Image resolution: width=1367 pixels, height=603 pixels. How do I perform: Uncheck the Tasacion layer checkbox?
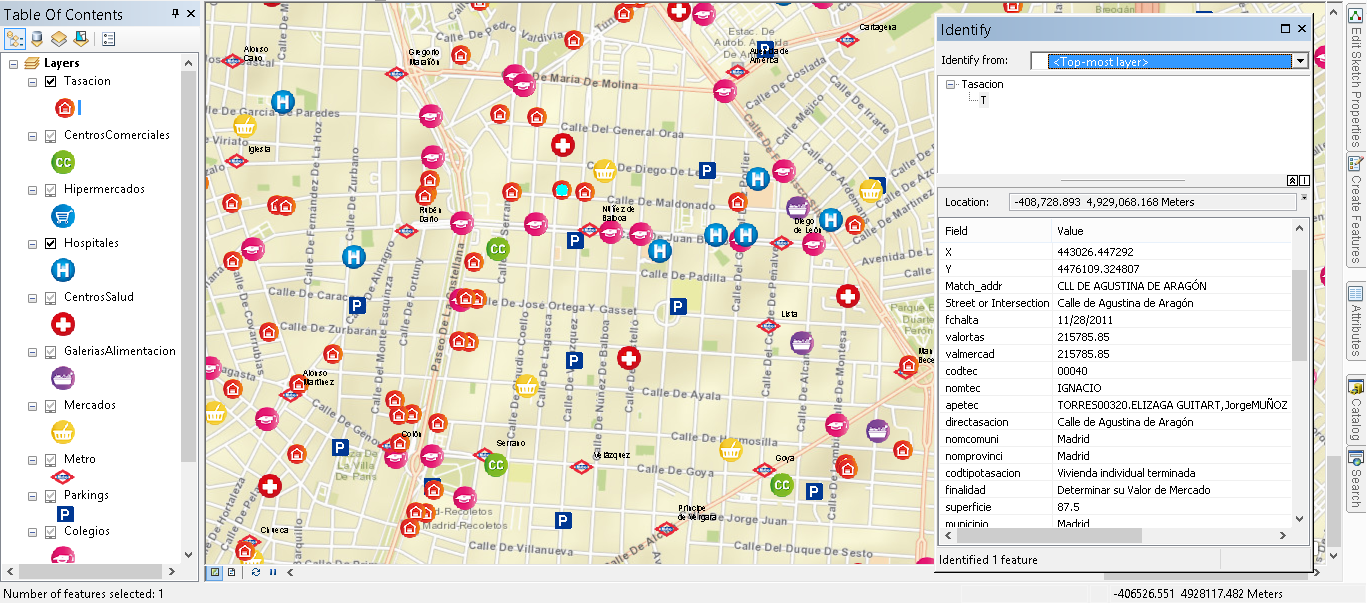(51, 81)
